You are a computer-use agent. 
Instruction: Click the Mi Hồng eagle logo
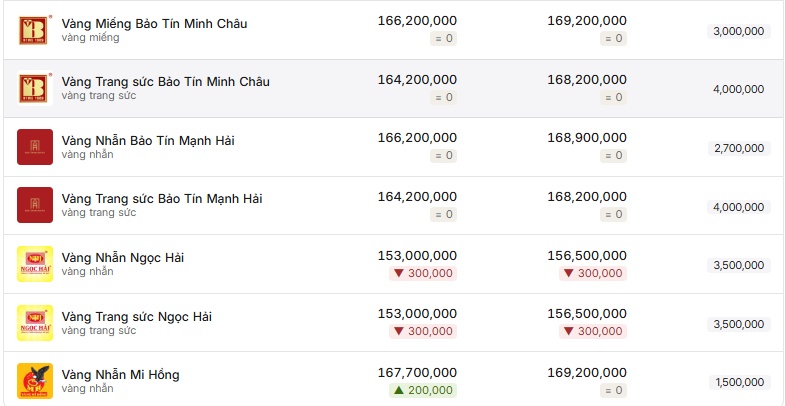point(35,381)
